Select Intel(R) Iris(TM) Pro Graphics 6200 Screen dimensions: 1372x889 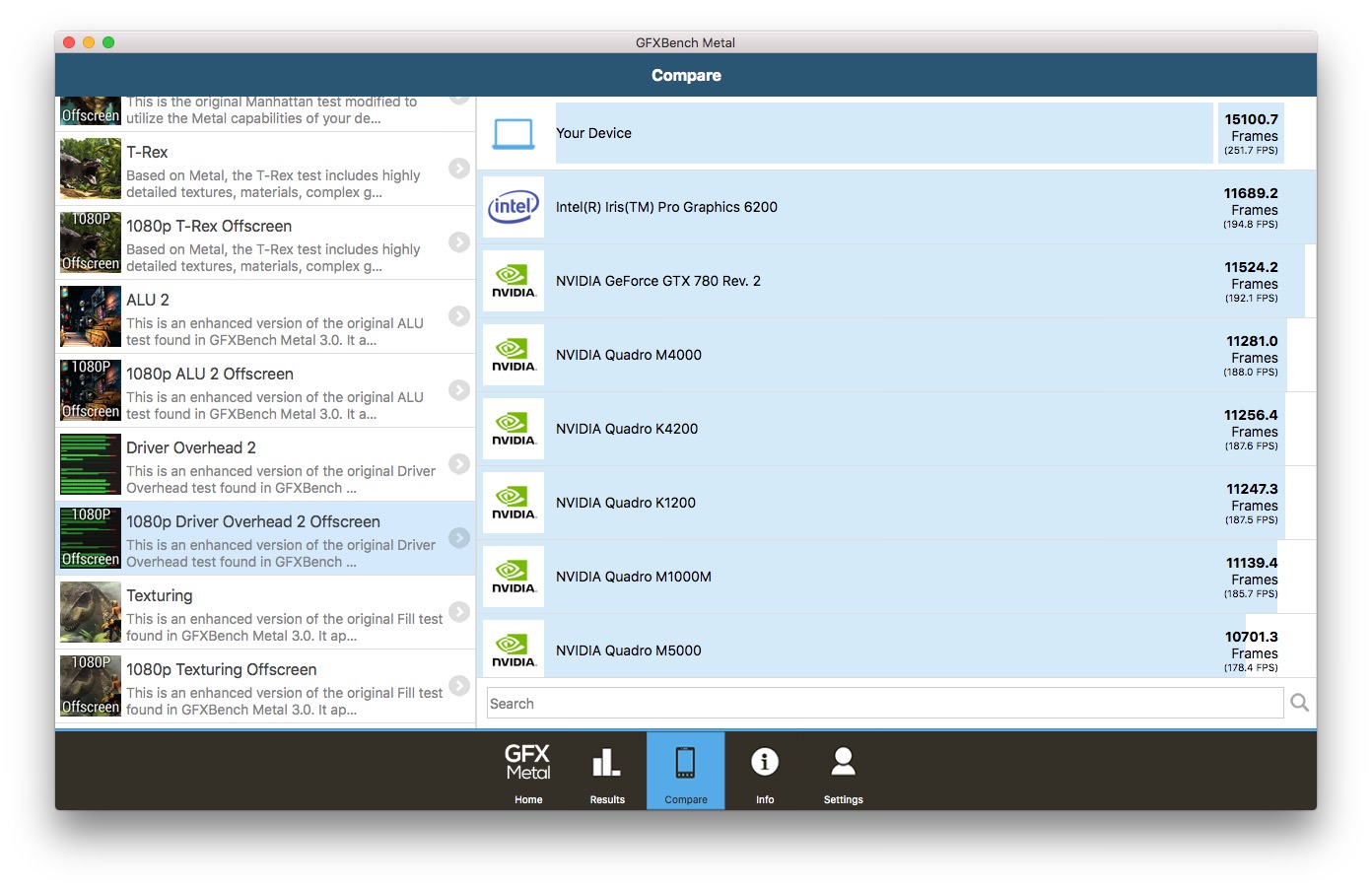pyautogui.click(x=666, y=207)
